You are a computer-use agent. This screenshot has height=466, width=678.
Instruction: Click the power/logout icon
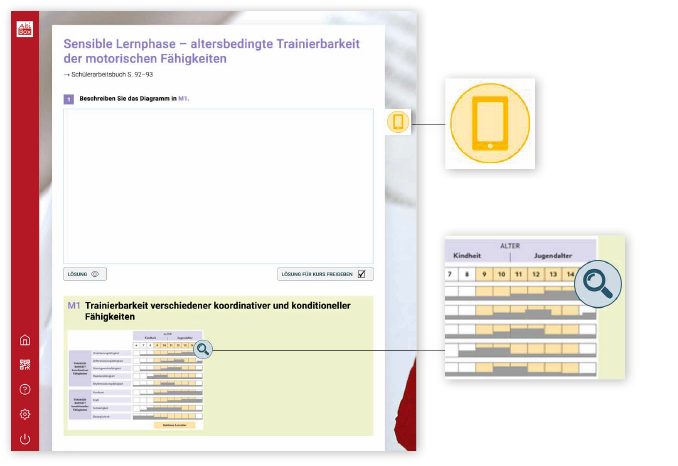(x=25, y=439)
